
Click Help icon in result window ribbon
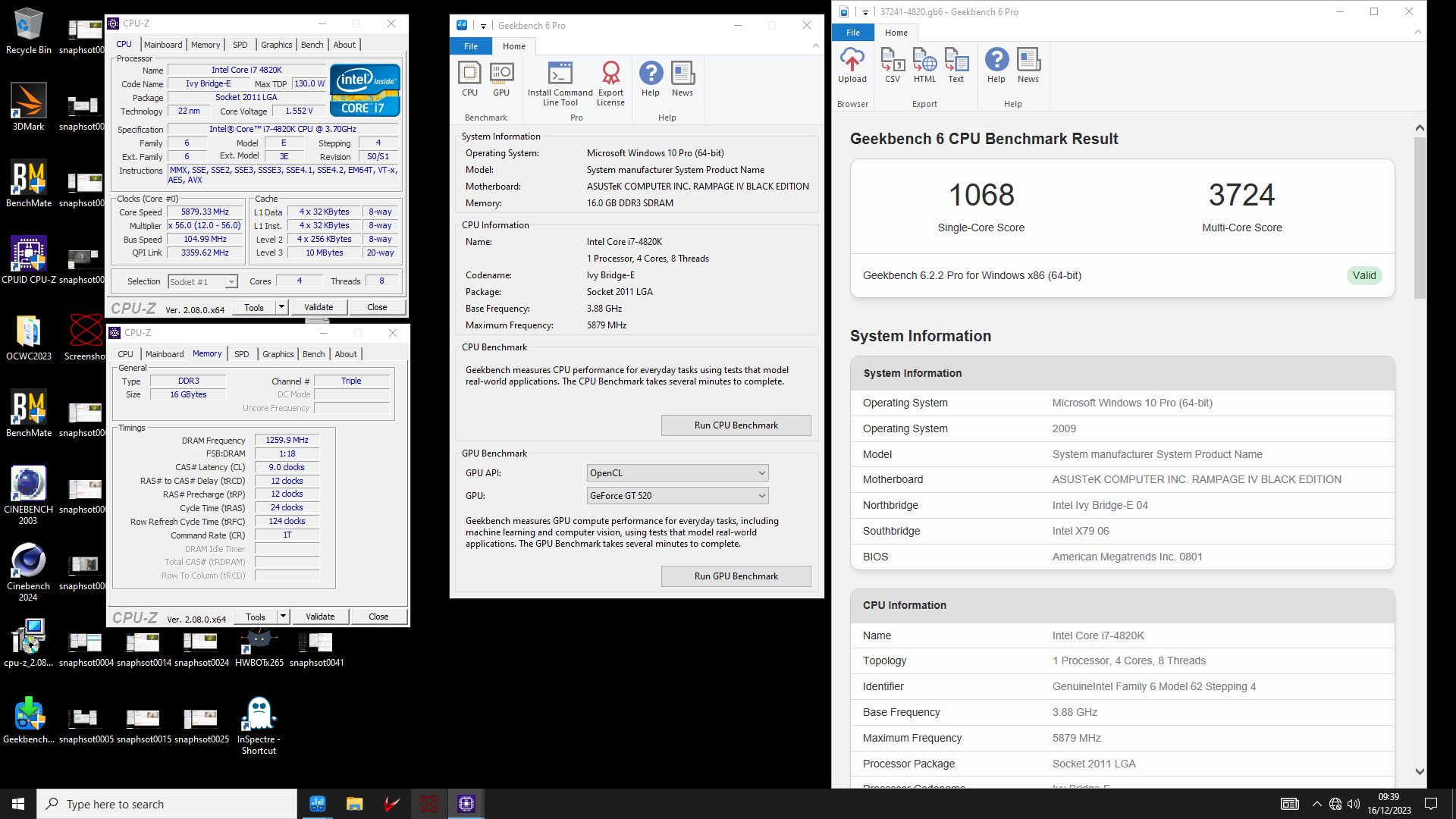tap(996, 65)
